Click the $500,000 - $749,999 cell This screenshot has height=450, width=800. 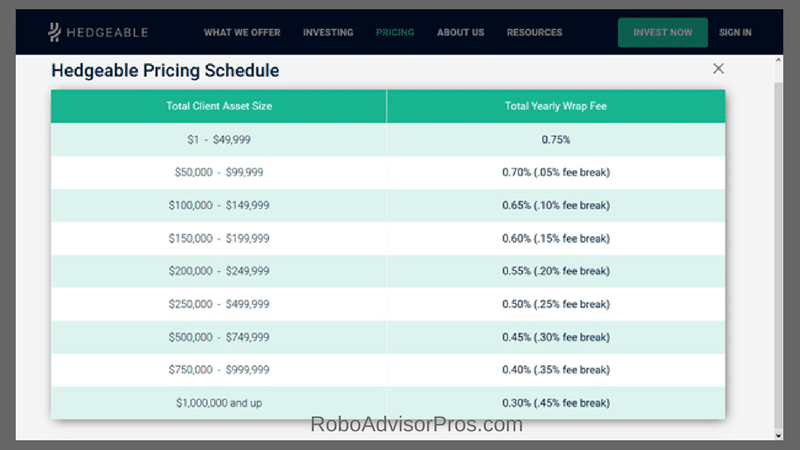point(219,337)
